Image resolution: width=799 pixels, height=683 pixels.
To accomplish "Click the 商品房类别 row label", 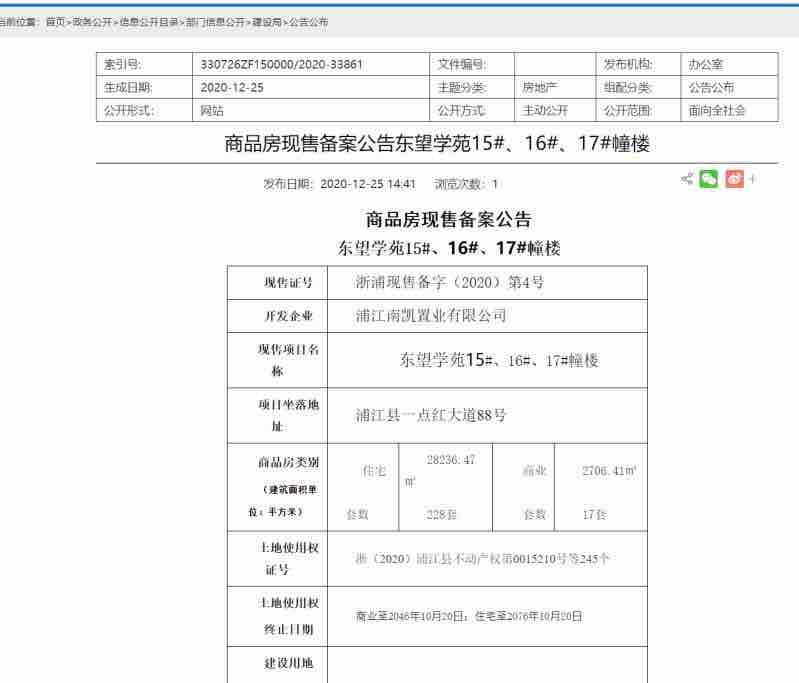I will tap(288, 462).
